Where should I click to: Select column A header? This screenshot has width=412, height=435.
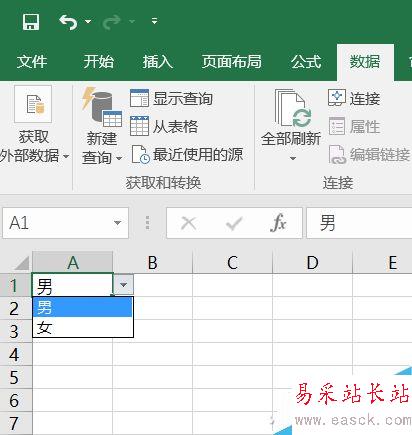pos(73,263)
